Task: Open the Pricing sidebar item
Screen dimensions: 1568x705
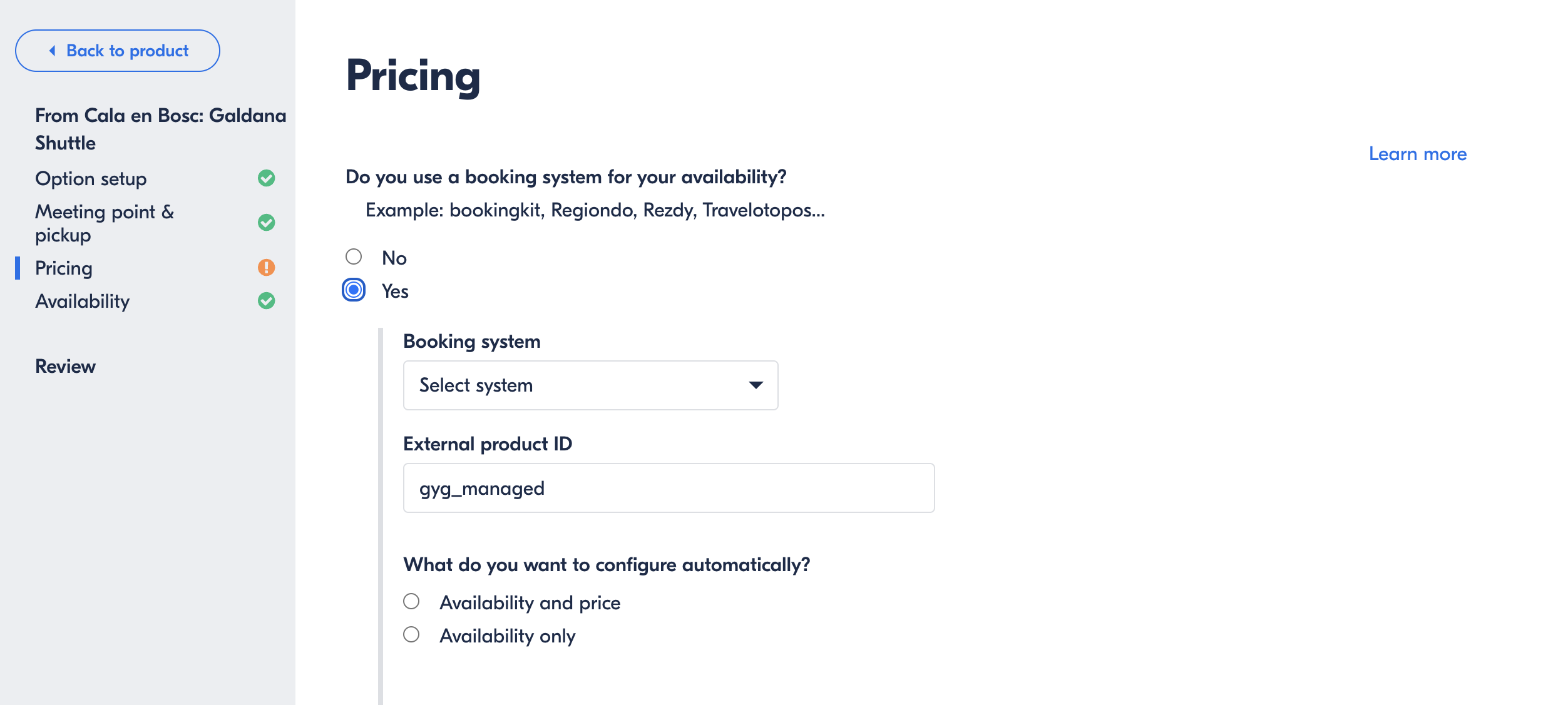Action: [x=64, y=268]
